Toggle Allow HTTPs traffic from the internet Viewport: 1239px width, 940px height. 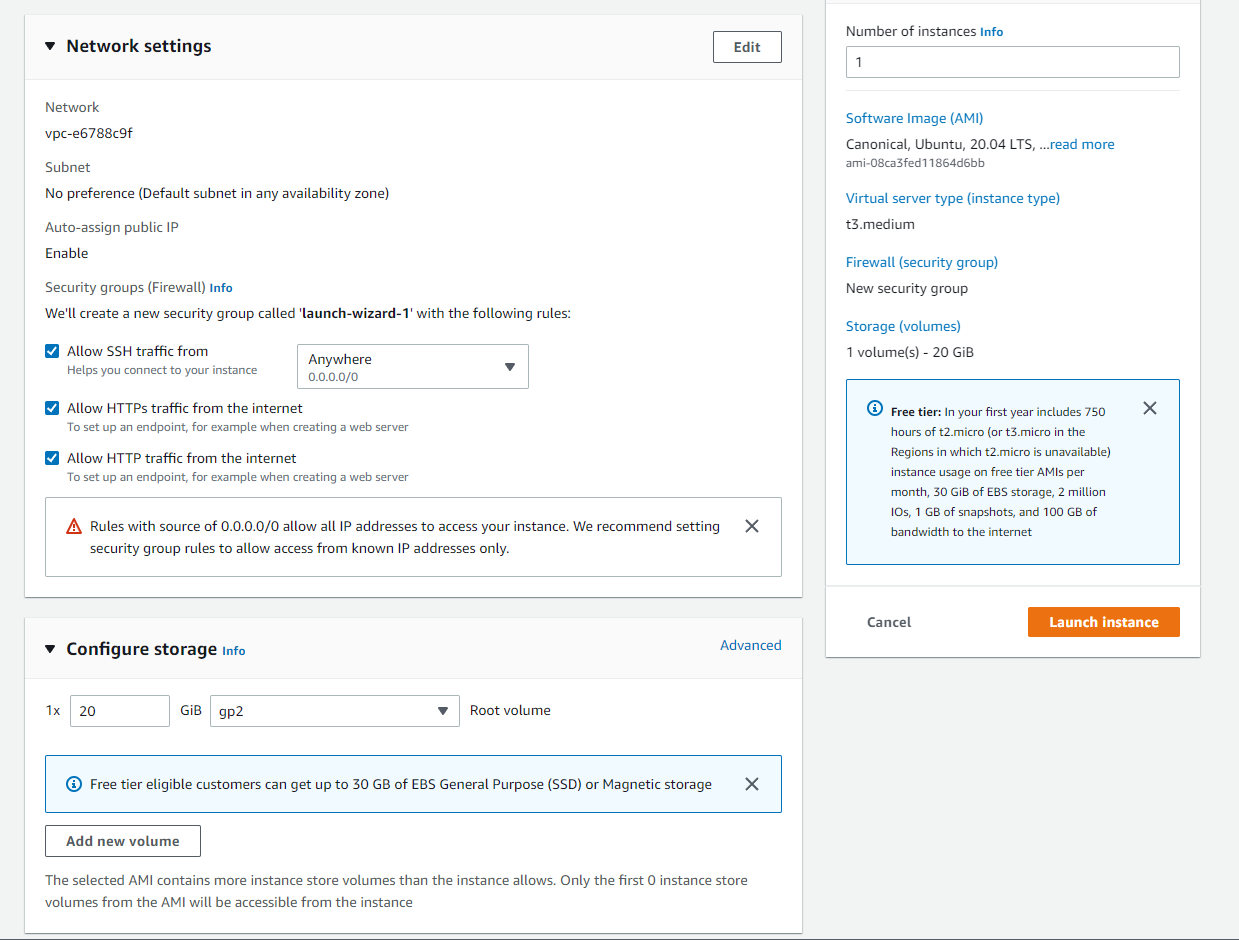pyautogui.click(x=52, y=408)
